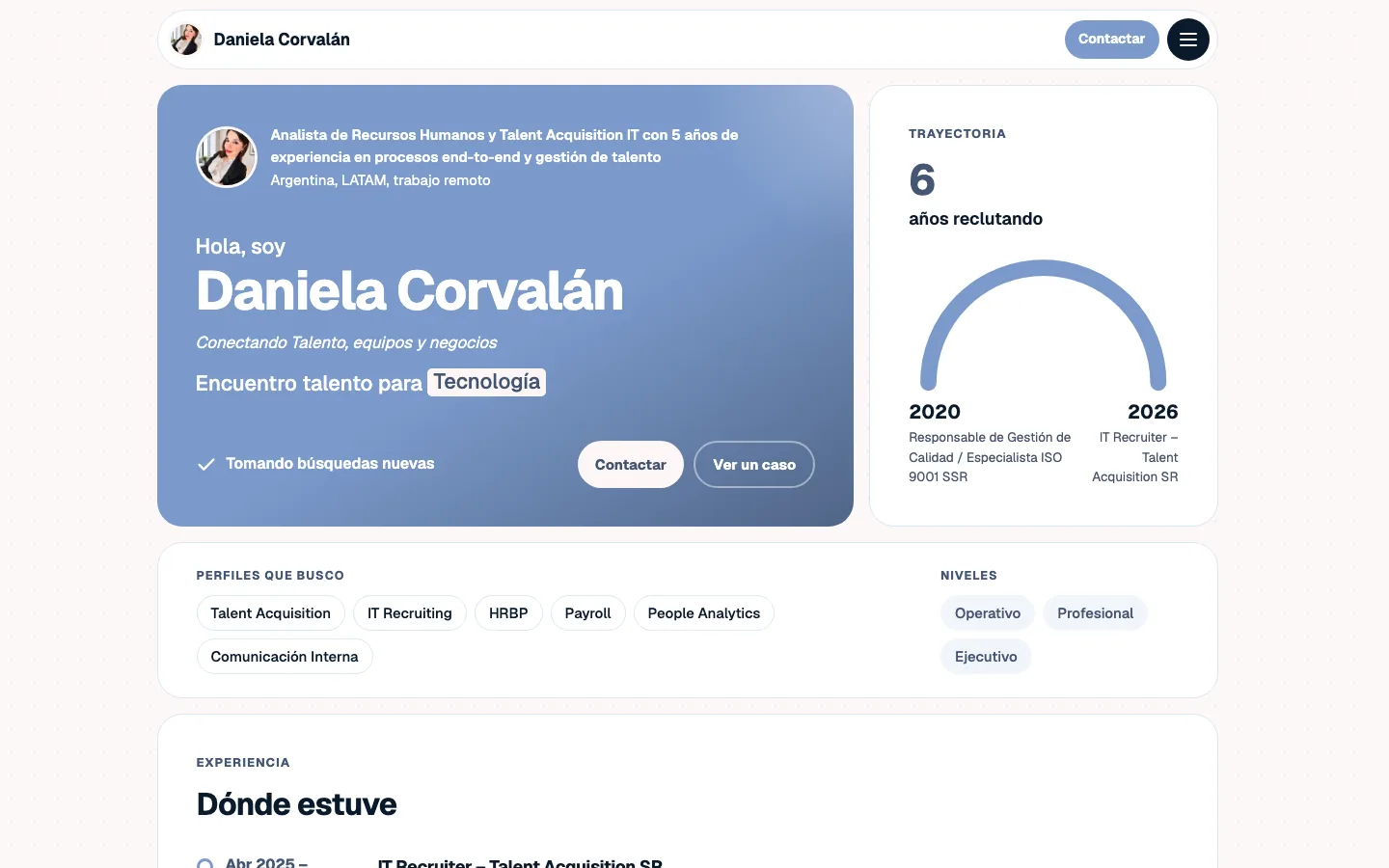
Task: Select the Comunicación Interna chip
Action: point(285,657)
